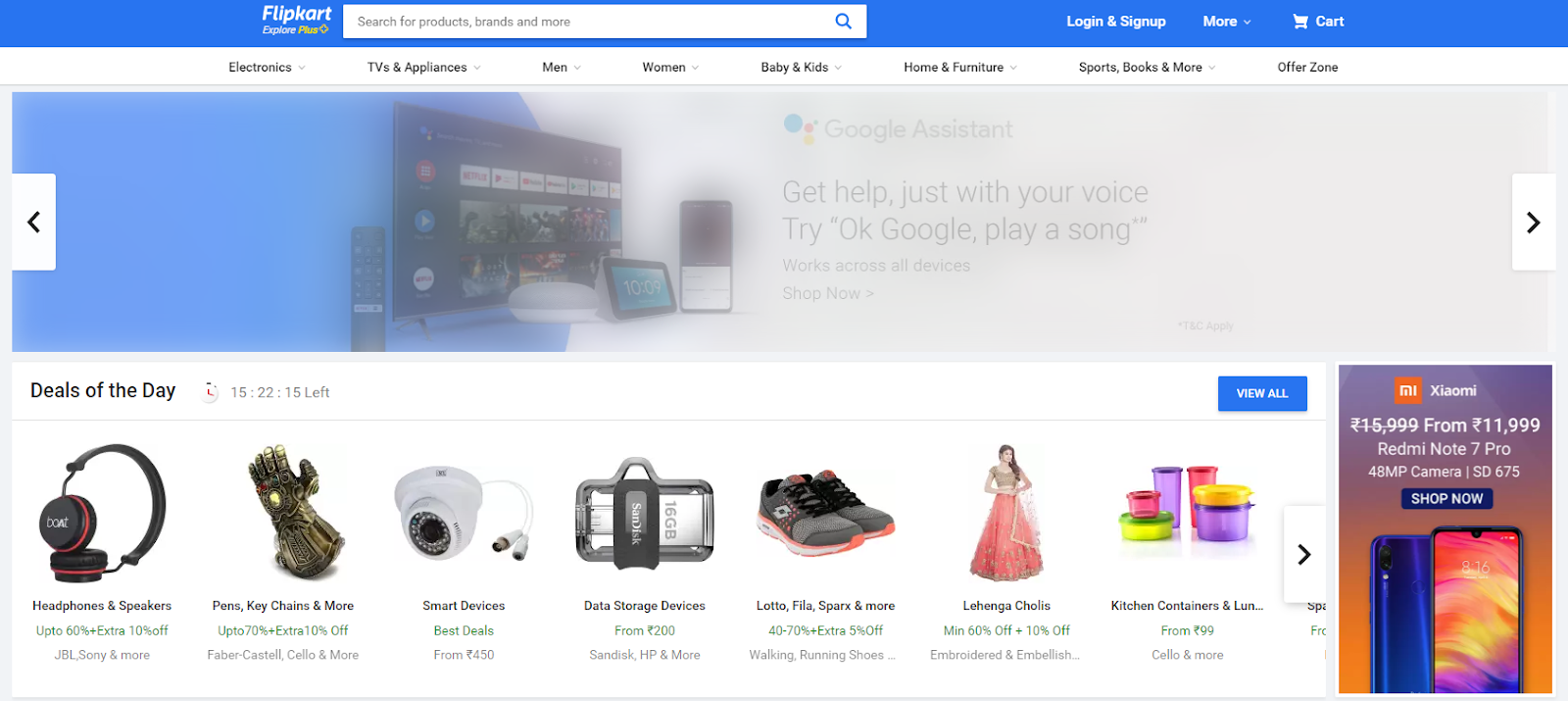Click Pens, Key Chains & More title
This screenshot has width=1568, height=701.
coord(283,606)
